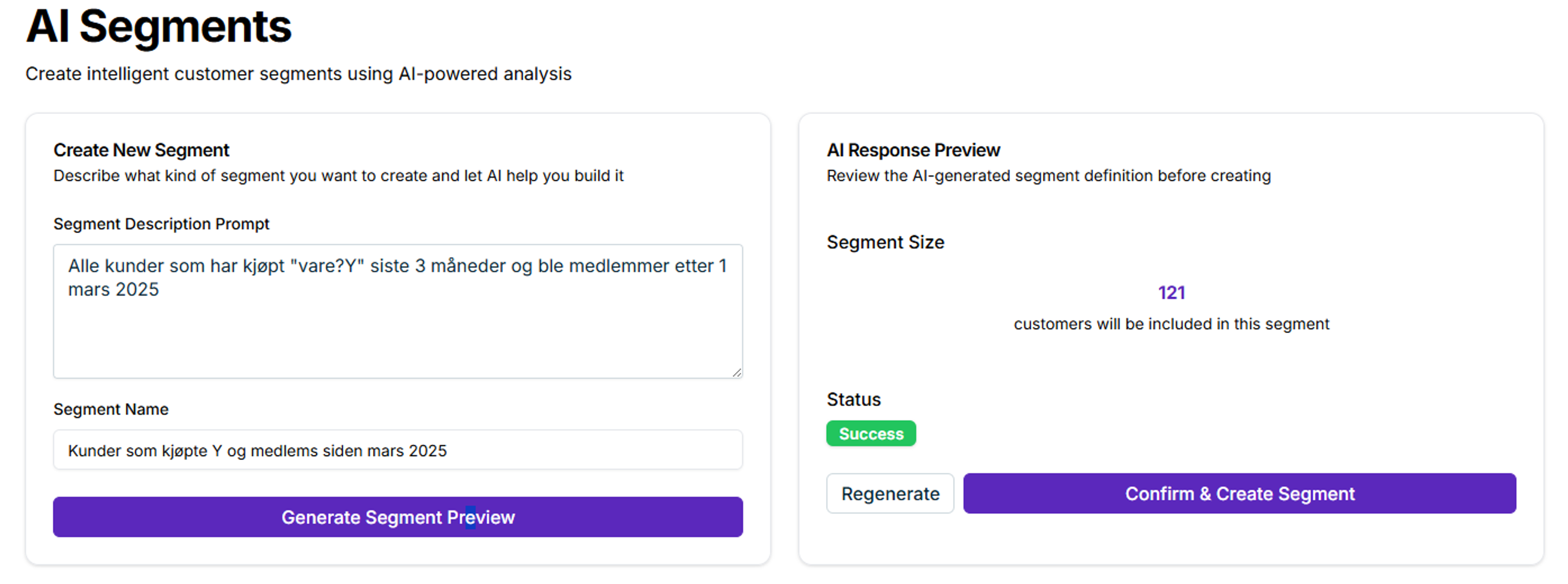Click the "Create intelligent customer segments" subtitle
The height and width of the screenshot is (584, 1568).
298,73
